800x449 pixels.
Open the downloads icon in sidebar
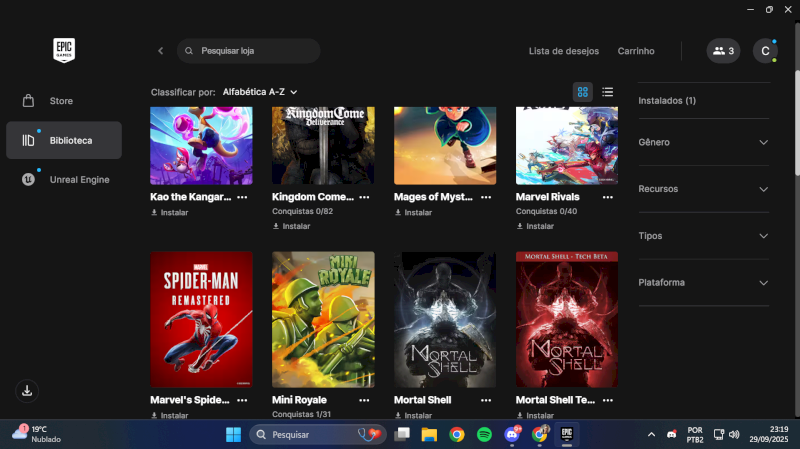[28, 390]
